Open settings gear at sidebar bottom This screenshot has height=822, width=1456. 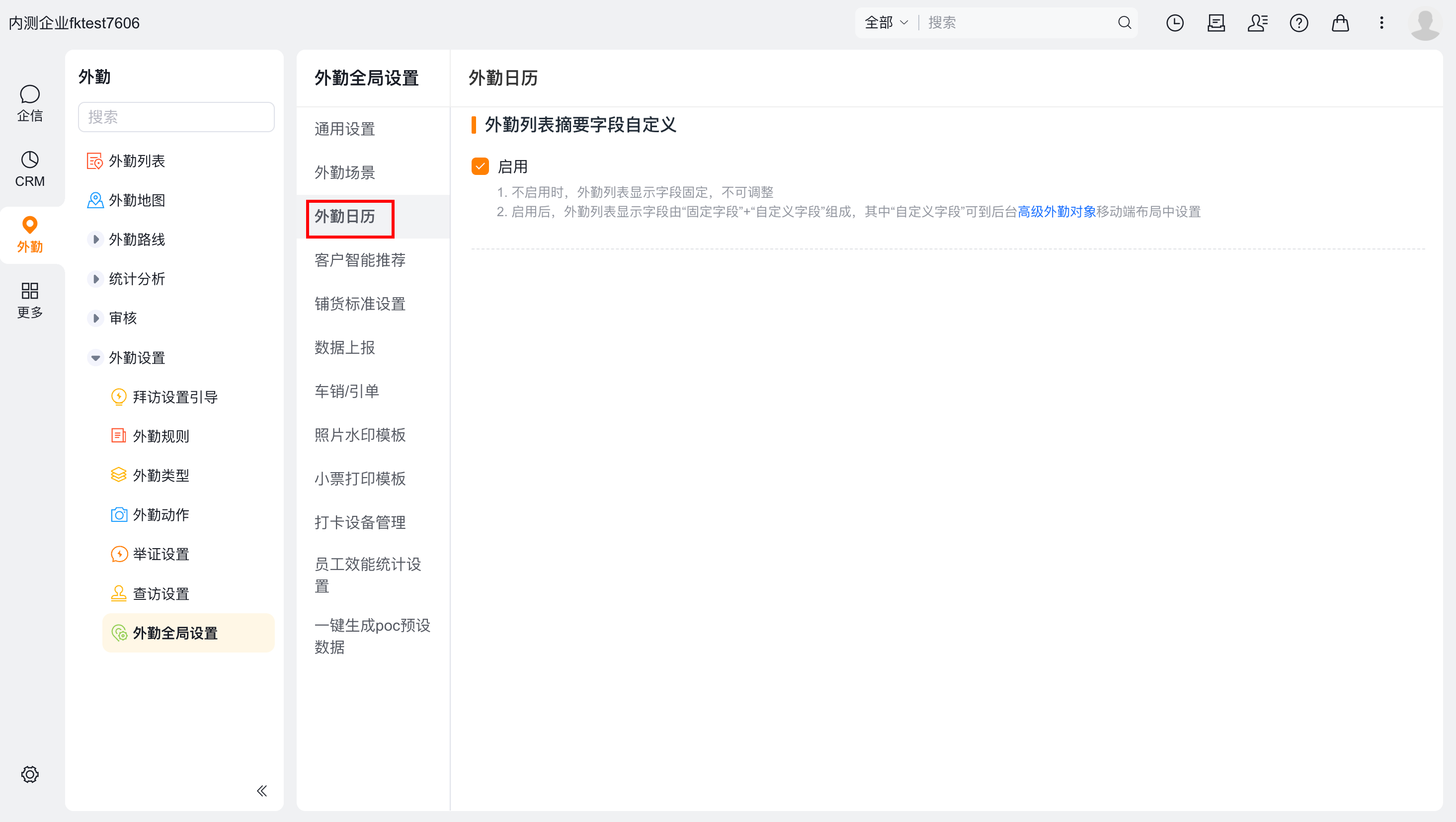coord(29,774)
